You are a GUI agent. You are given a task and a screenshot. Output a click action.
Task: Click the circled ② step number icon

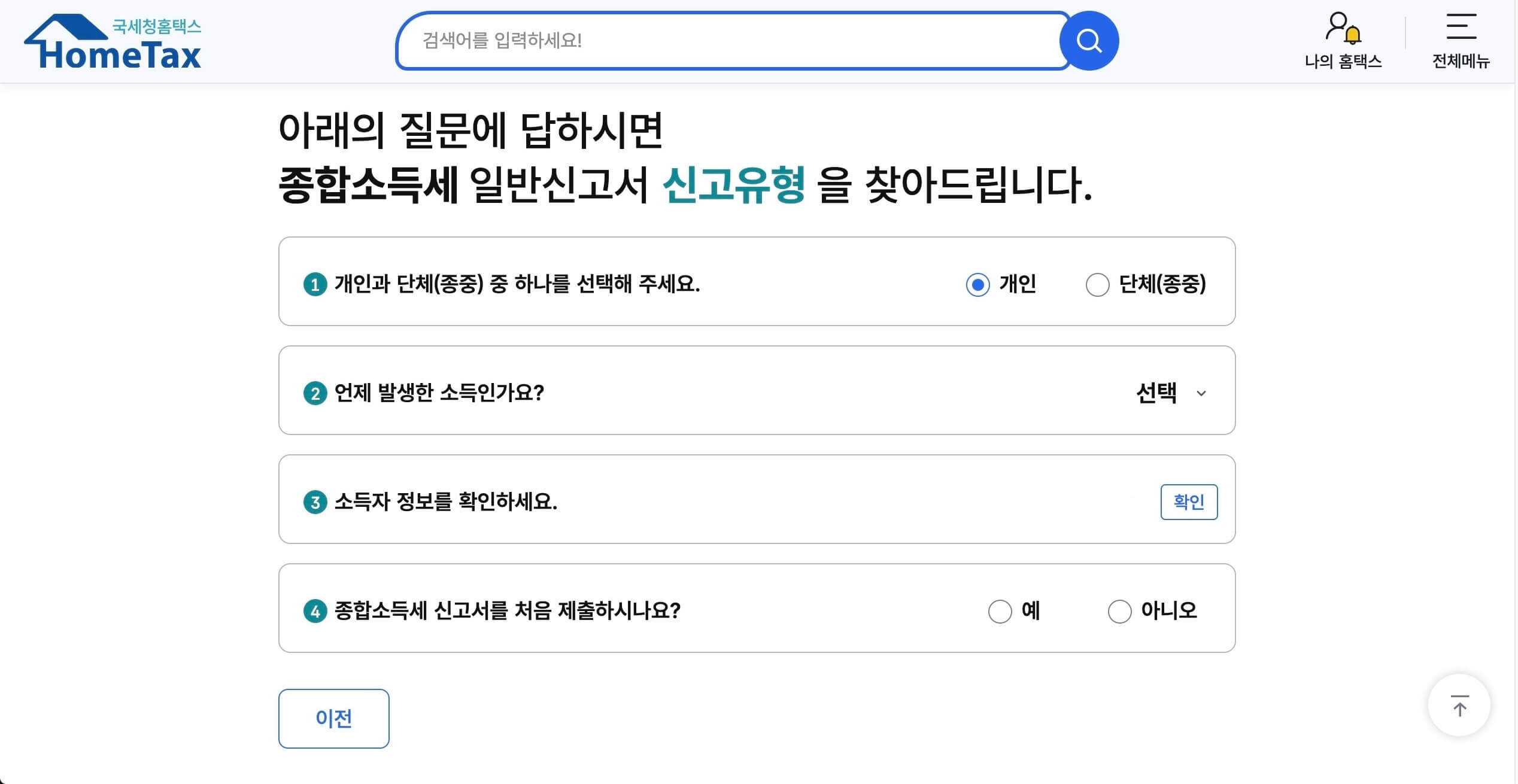tap(315, 393)
